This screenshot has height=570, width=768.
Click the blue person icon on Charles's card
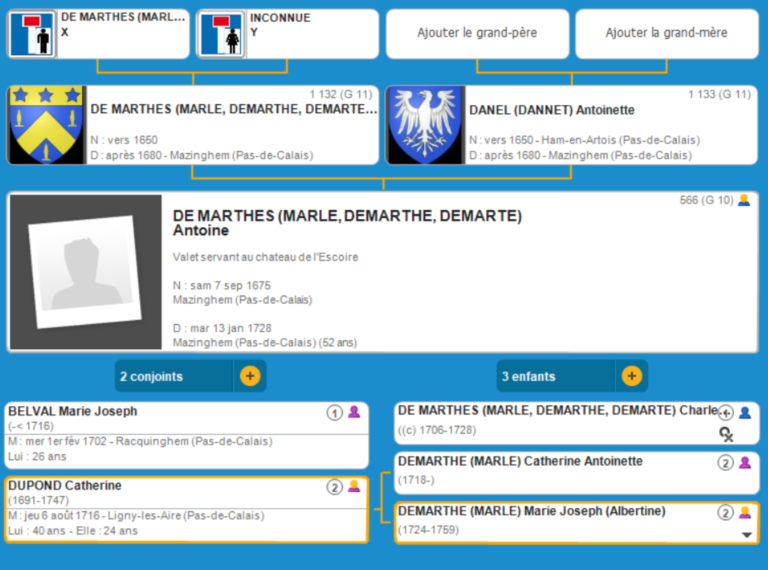744,412
